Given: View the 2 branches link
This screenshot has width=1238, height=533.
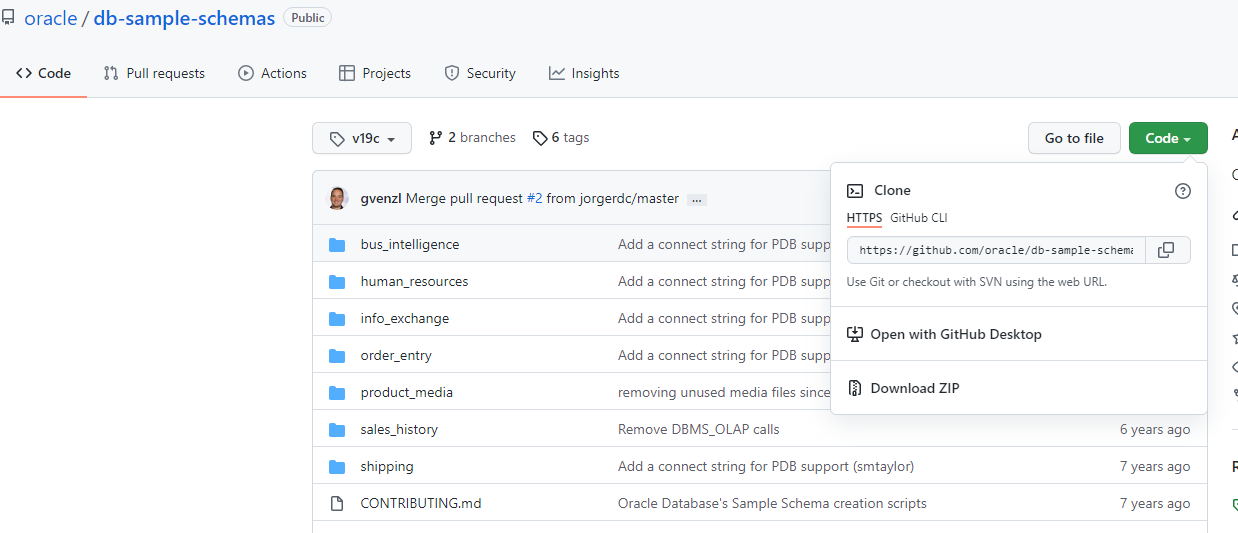Looking at the screenshot, I should (x=472, y=138).
